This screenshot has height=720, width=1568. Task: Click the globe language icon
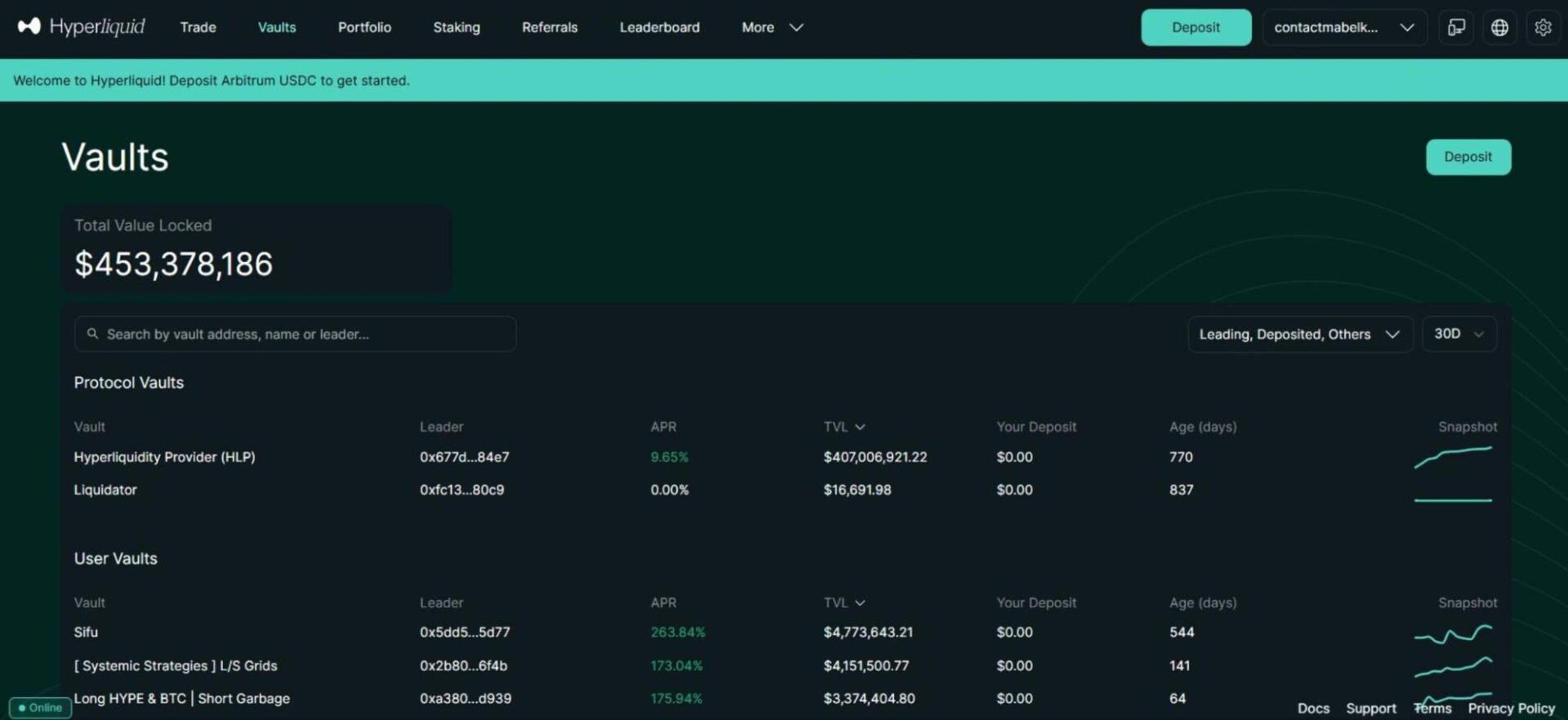1499,28
